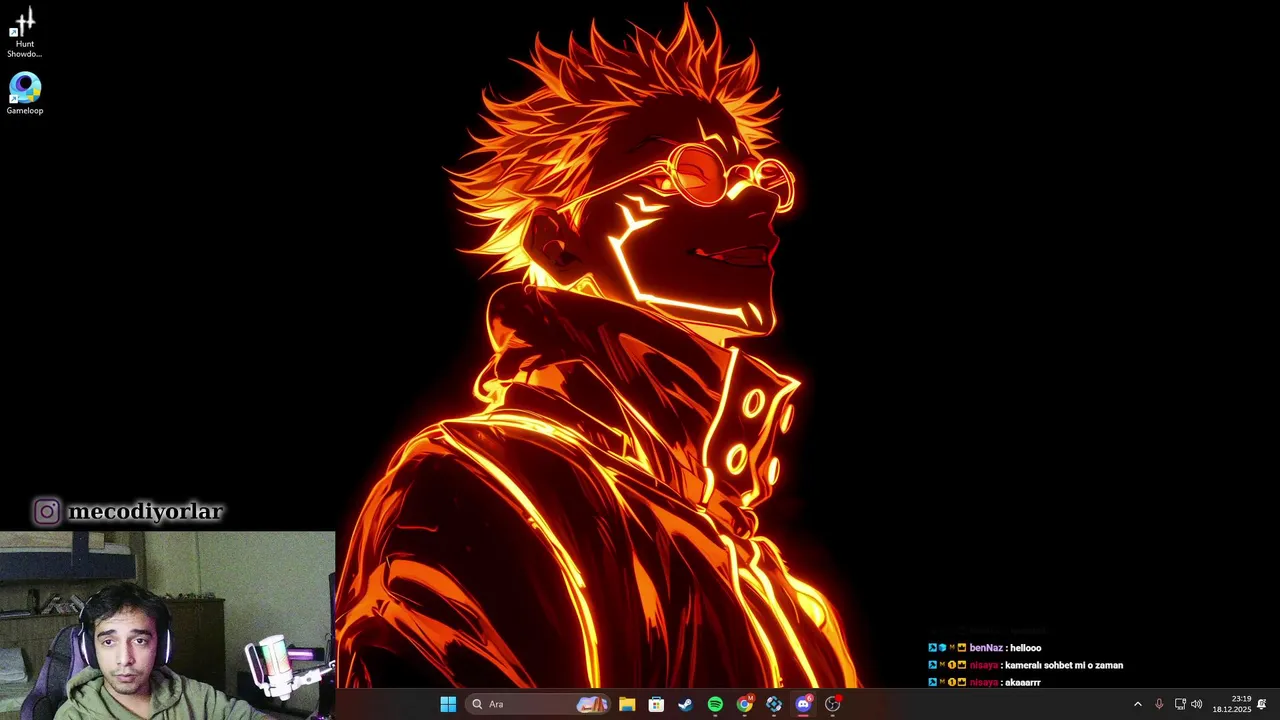Click the Ara search box in taskbar
This screenshot has width=1280, height=720.
(540, 704)
